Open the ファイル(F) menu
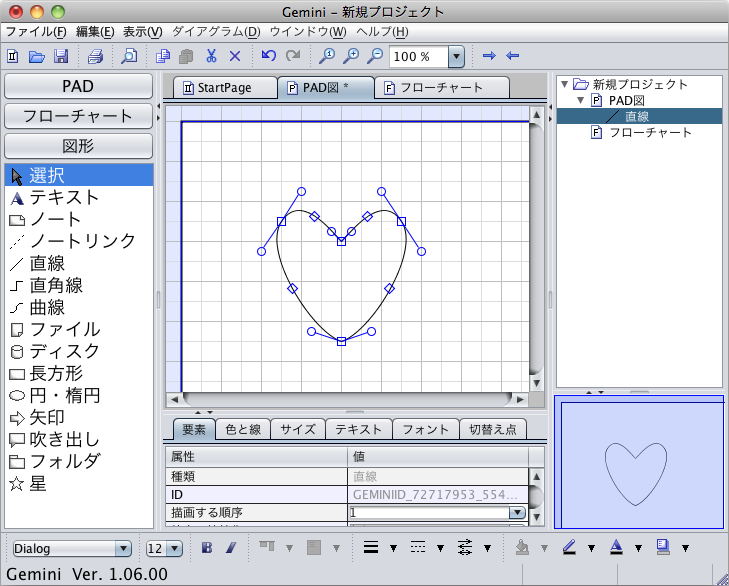Viewport: 729px width, 586px height. point(36,32)
